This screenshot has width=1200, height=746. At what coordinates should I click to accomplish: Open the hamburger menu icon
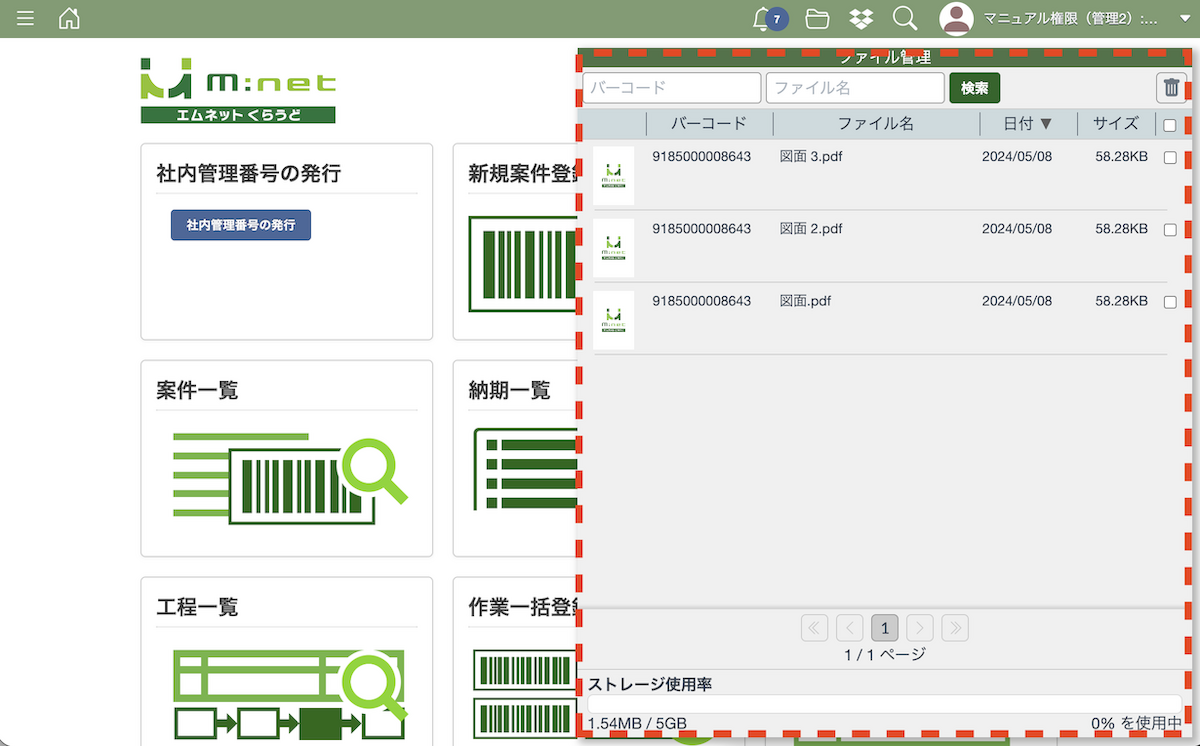pos(25,19)
